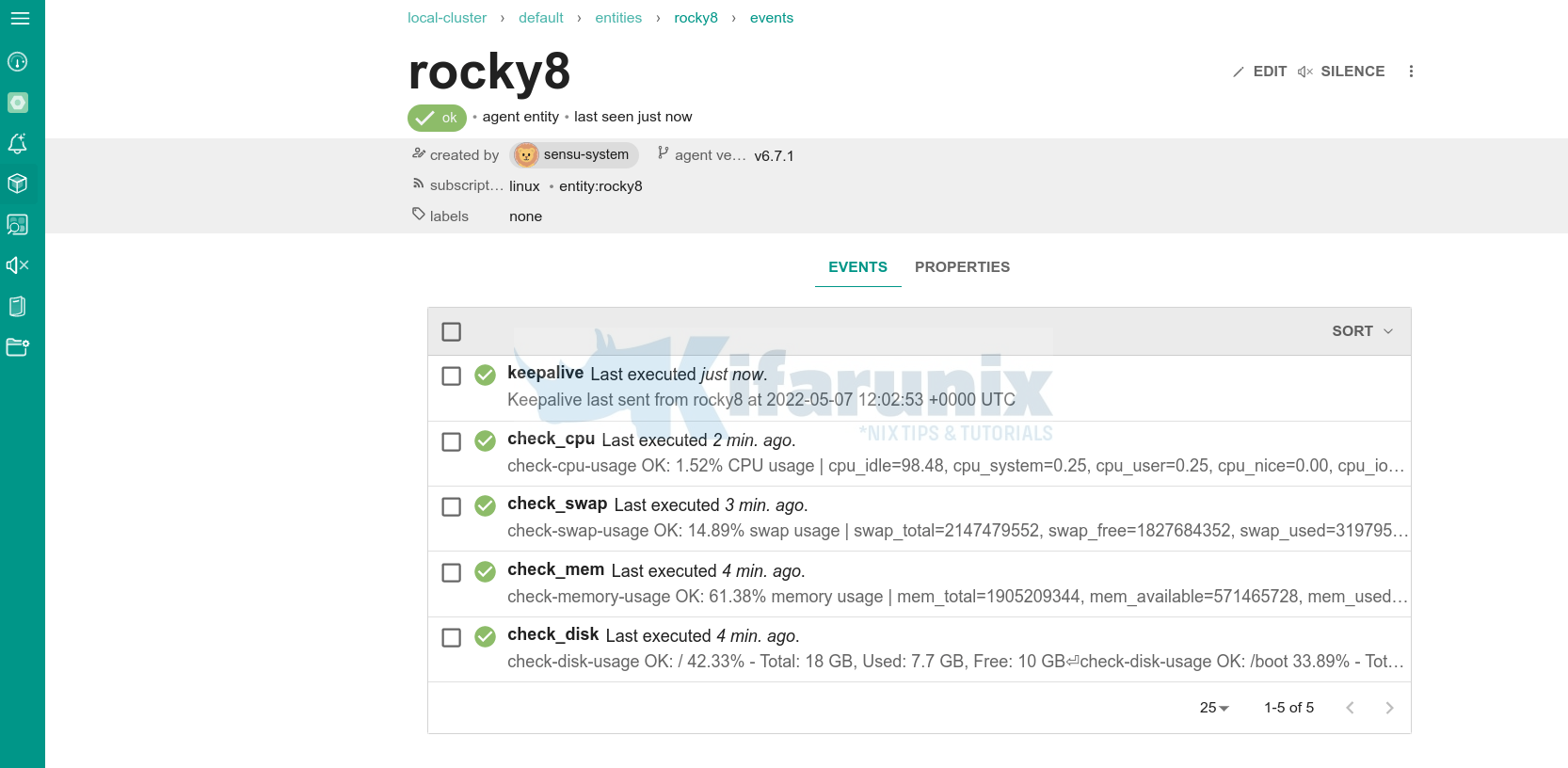
Task: Click the EDIT button
Action: (1259, 72)
